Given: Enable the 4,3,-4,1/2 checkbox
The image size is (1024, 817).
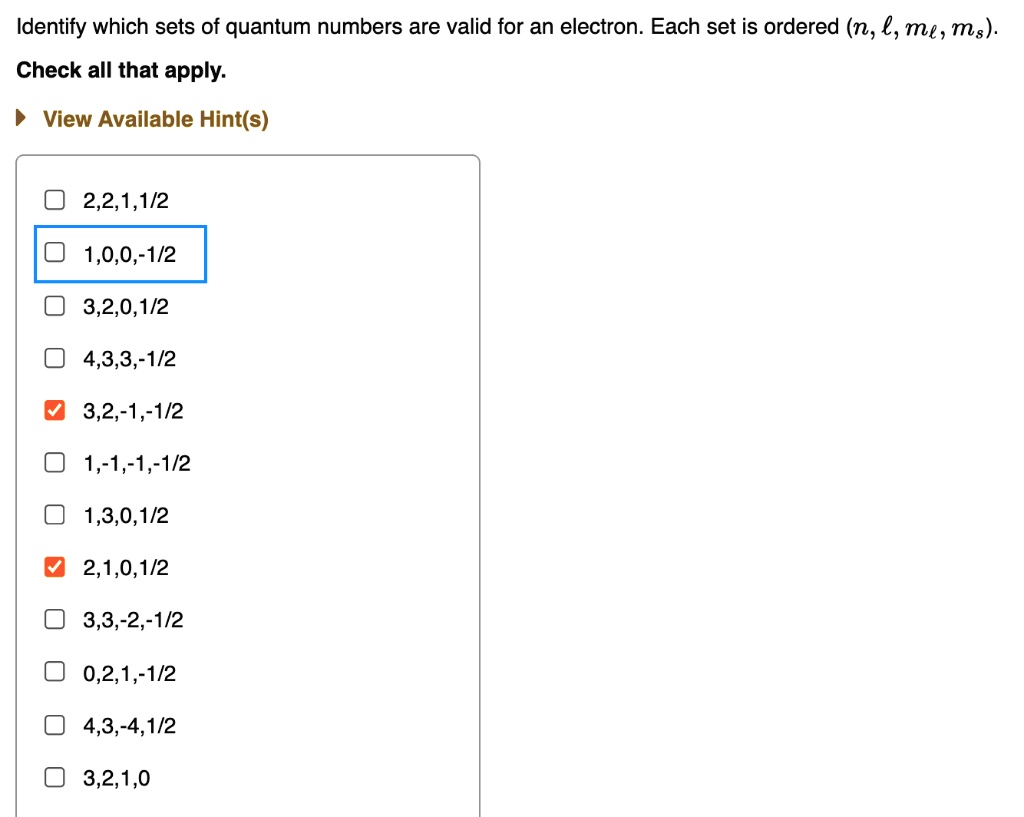Looking at the screenshot, I should (x=54, y=726).
